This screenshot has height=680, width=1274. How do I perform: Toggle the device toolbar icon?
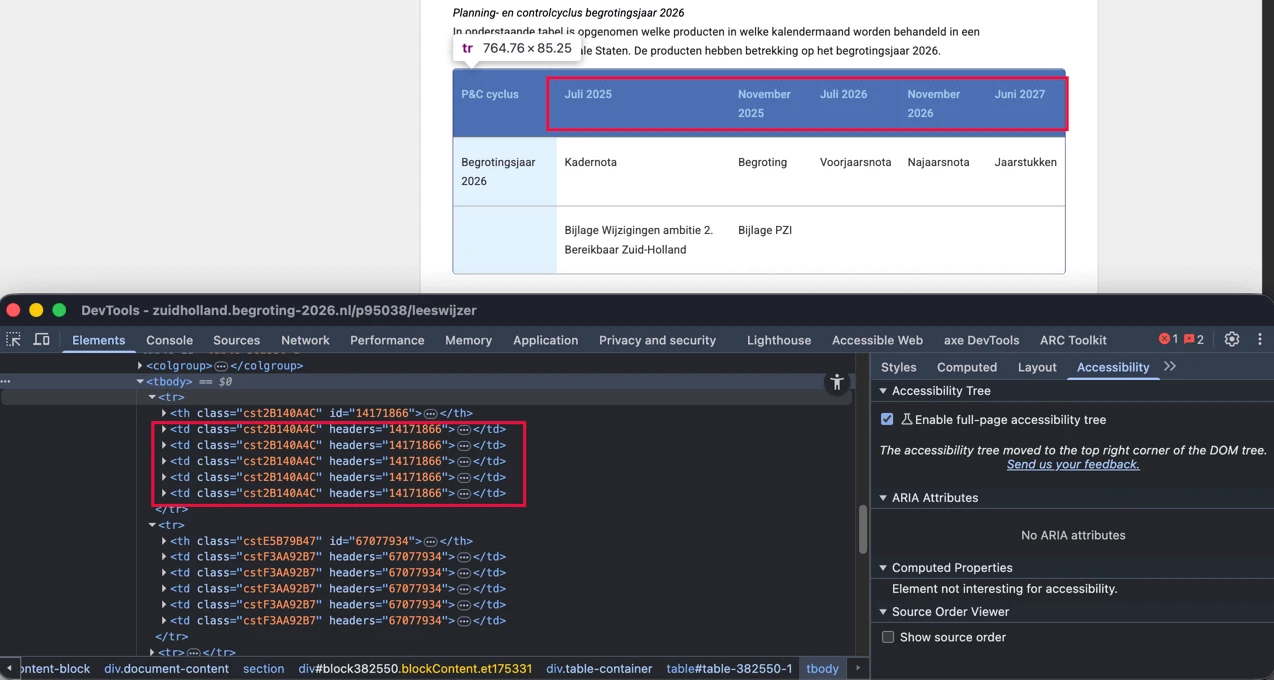point(42,340)
